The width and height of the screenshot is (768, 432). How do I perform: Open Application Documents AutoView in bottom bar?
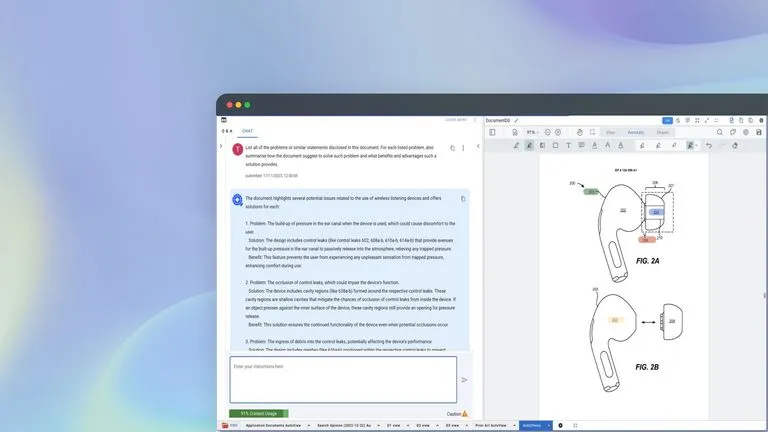click(273, 426)
